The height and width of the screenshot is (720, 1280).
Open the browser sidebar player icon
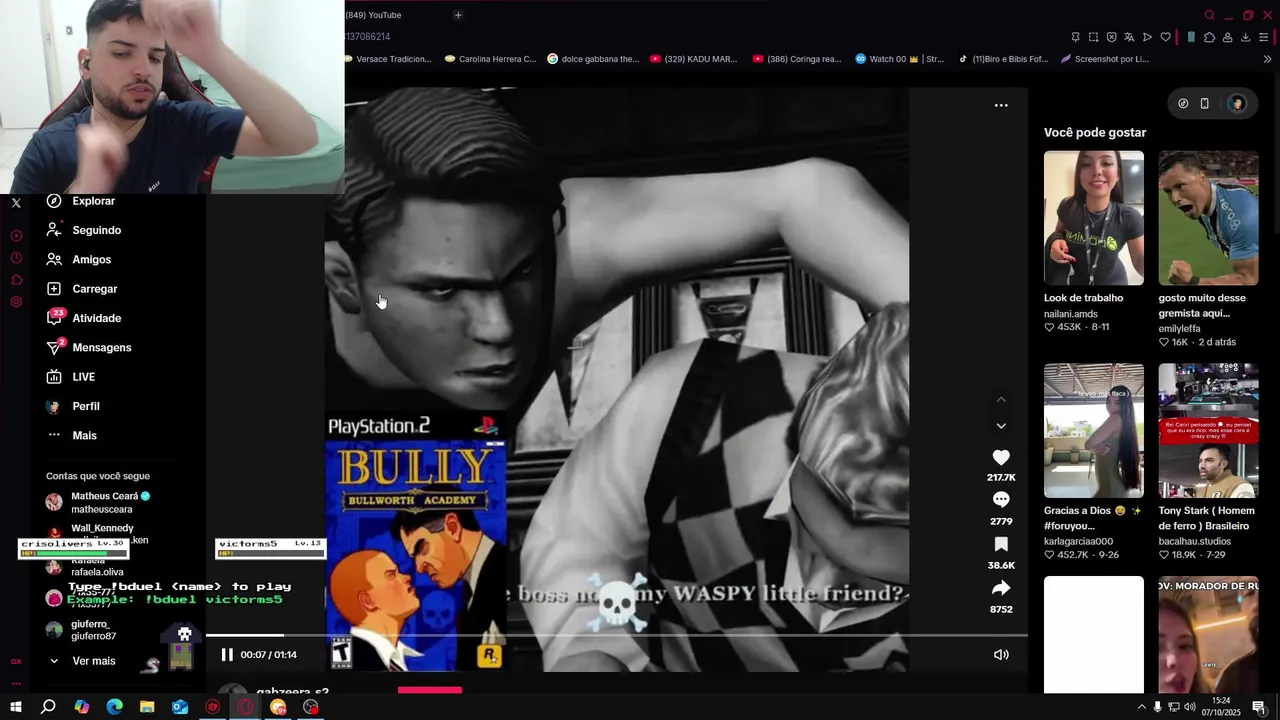16,236
